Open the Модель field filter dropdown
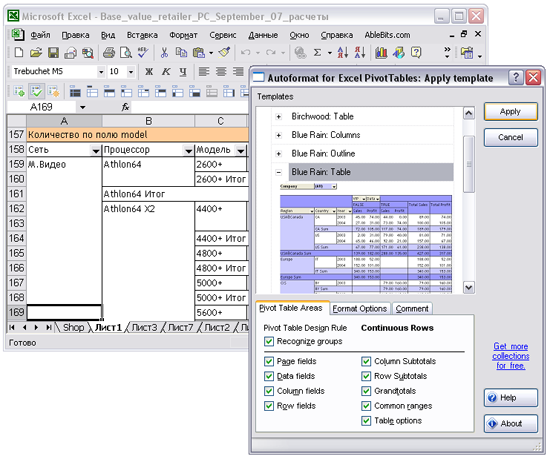 [241, 151]
